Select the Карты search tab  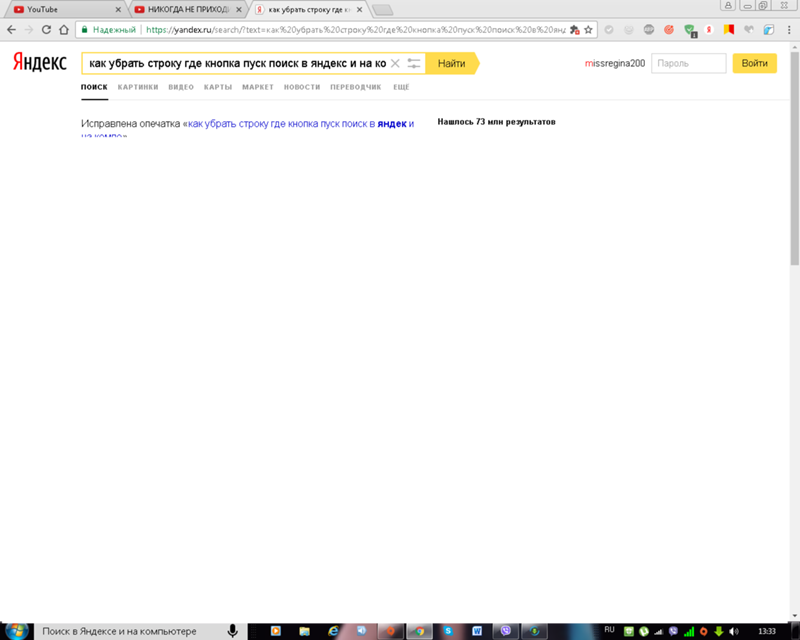(218, 87)
